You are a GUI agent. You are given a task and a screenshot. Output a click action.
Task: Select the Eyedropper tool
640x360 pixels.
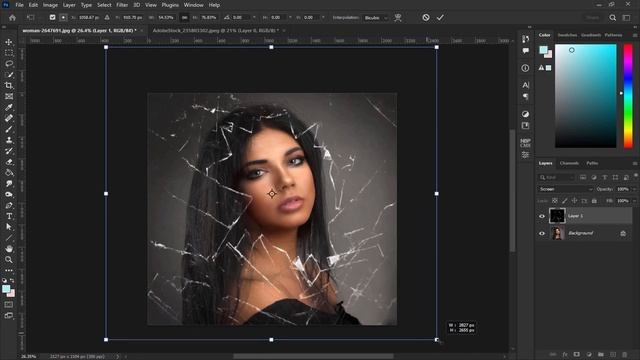coord(9,107)
